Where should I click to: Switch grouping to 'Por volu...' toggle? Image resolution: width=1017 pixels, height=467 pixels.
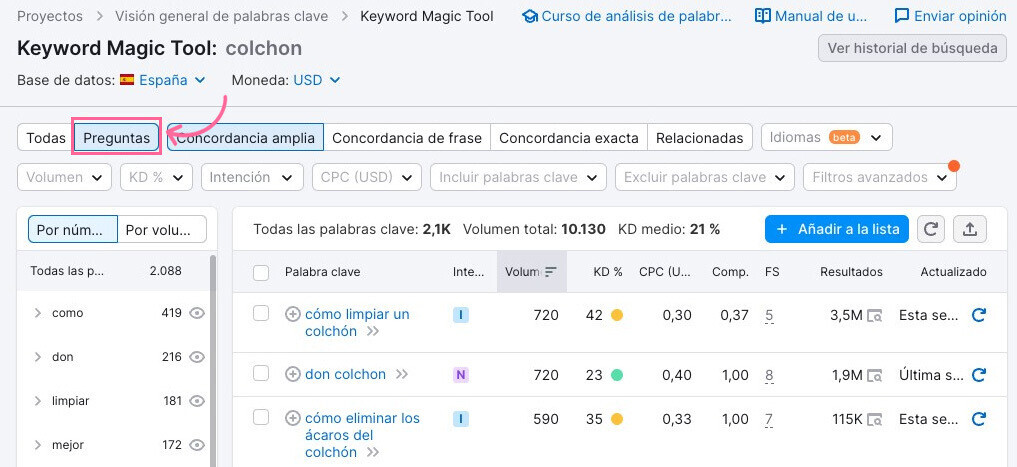pyautogui.click(x=162, y=230)
